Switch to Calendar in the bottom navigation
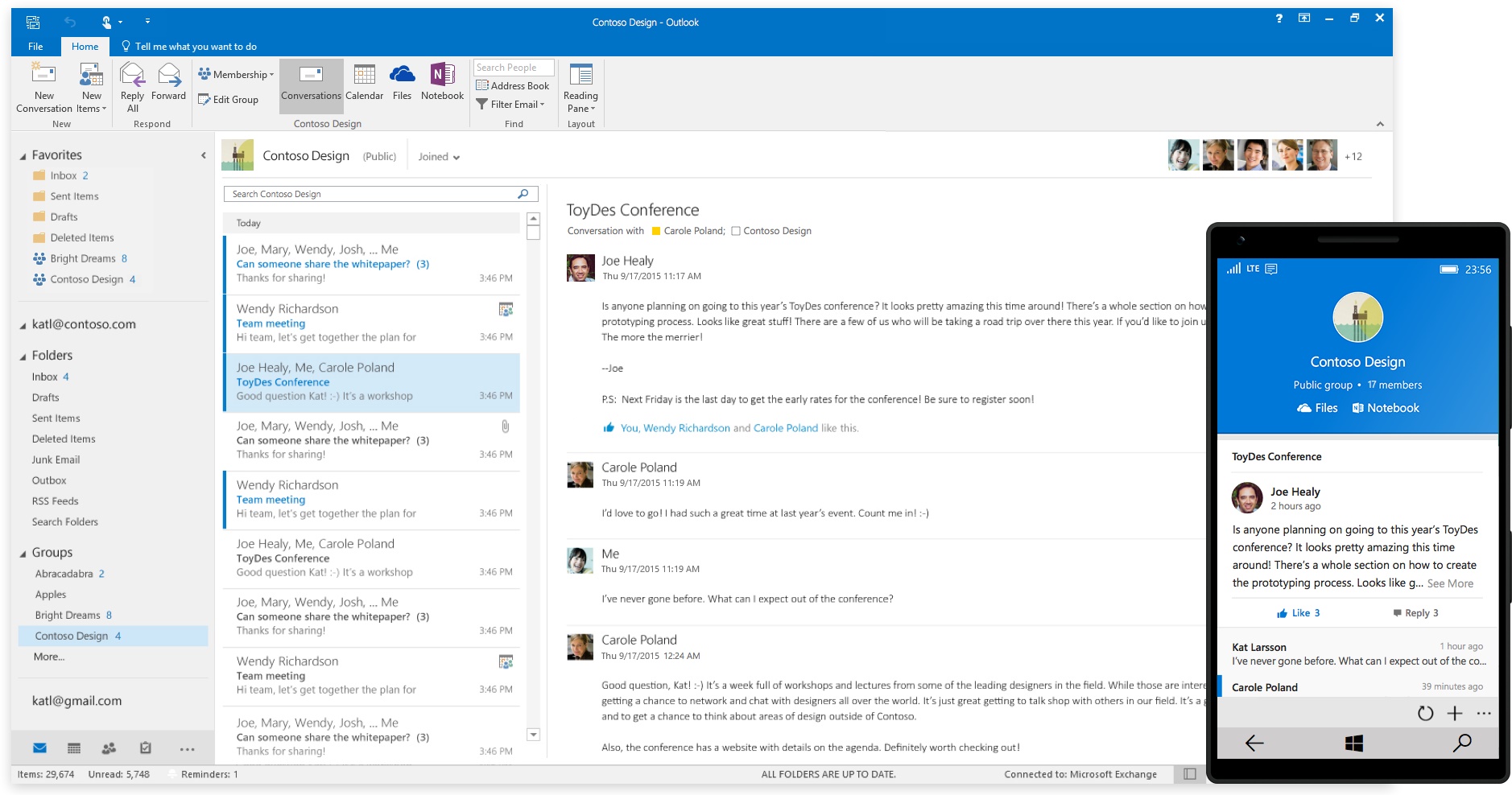Screen dimensions: 1512x795 [74, 748]
